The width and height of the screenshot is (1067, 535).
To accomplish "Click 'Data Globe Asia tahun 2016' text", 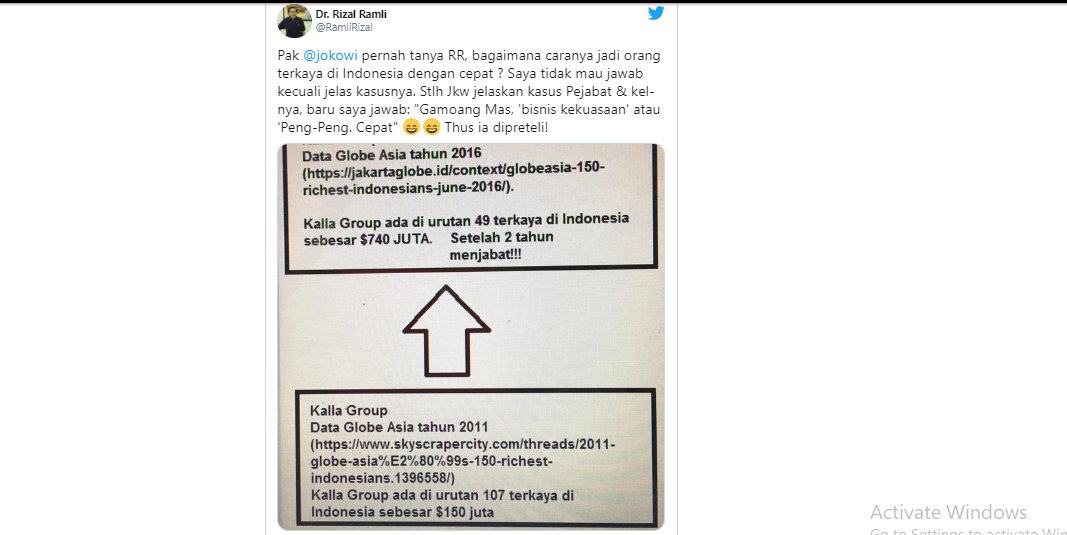I will point(392,155).
